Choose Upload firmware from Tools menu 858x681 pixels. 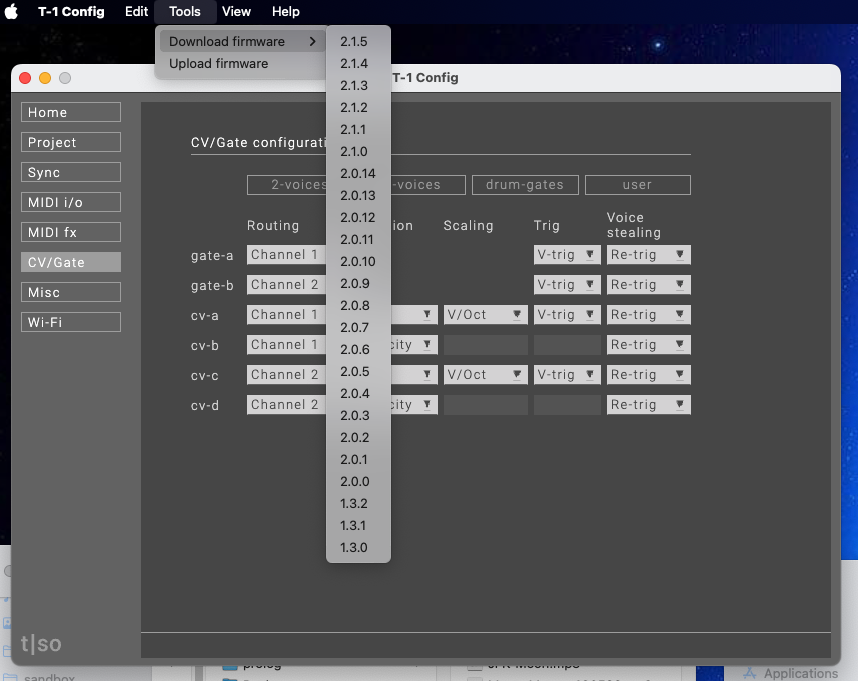(x=241, y=63)
